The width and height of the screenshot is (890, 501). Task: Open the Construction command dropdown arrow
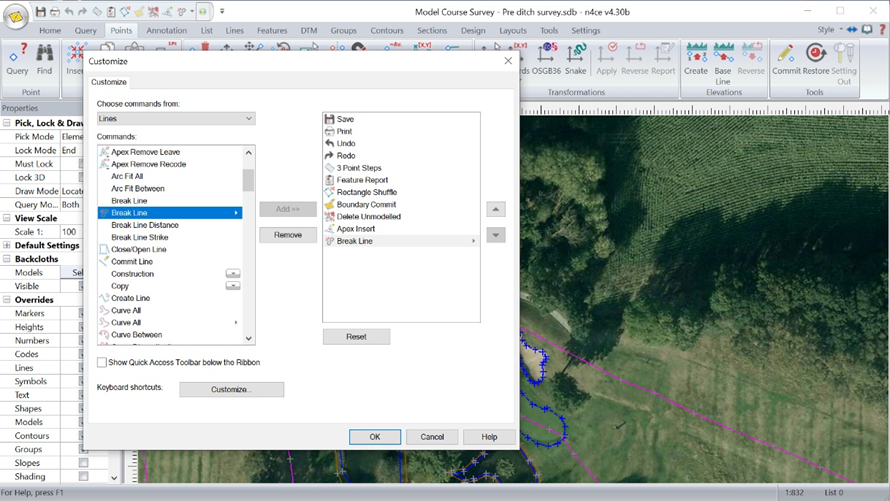pyautogui.click(x=233, y=273)
